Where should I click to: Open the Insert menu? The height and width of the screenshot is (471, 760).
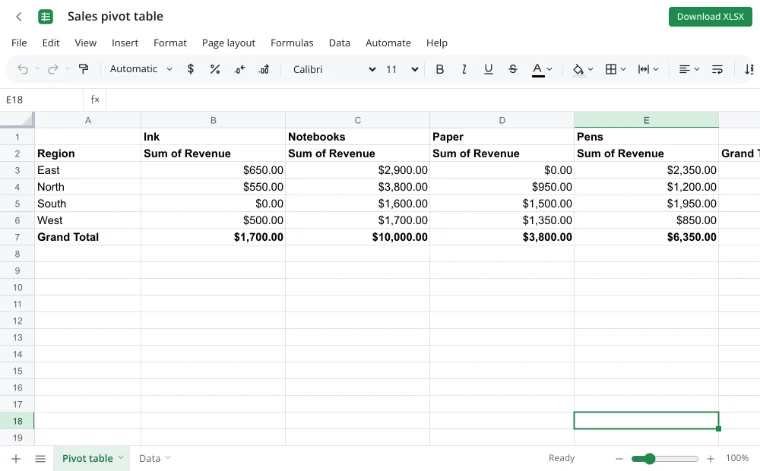click(x=125, y=43)
